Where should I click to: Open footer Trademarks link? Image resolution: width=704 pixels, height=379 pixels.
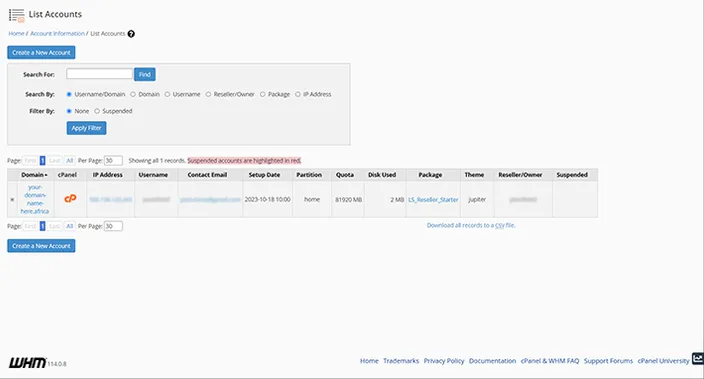click(401, 361)
